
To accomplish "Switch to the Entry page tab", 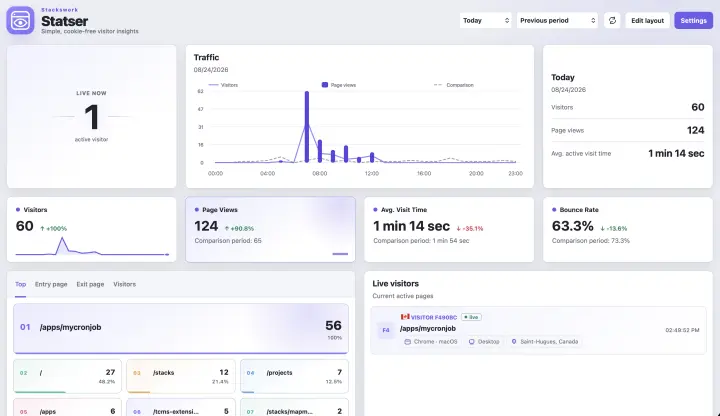I will (51, 284).
